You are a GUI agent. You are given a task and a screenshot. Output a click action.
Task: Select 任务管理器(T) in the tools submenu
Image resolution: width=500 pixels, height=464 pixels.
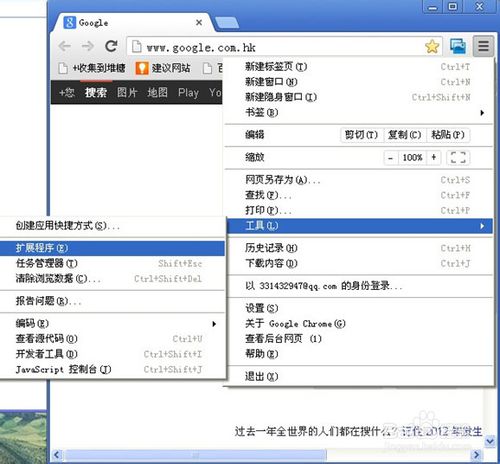pyautogui.click(x=112, y=263)
